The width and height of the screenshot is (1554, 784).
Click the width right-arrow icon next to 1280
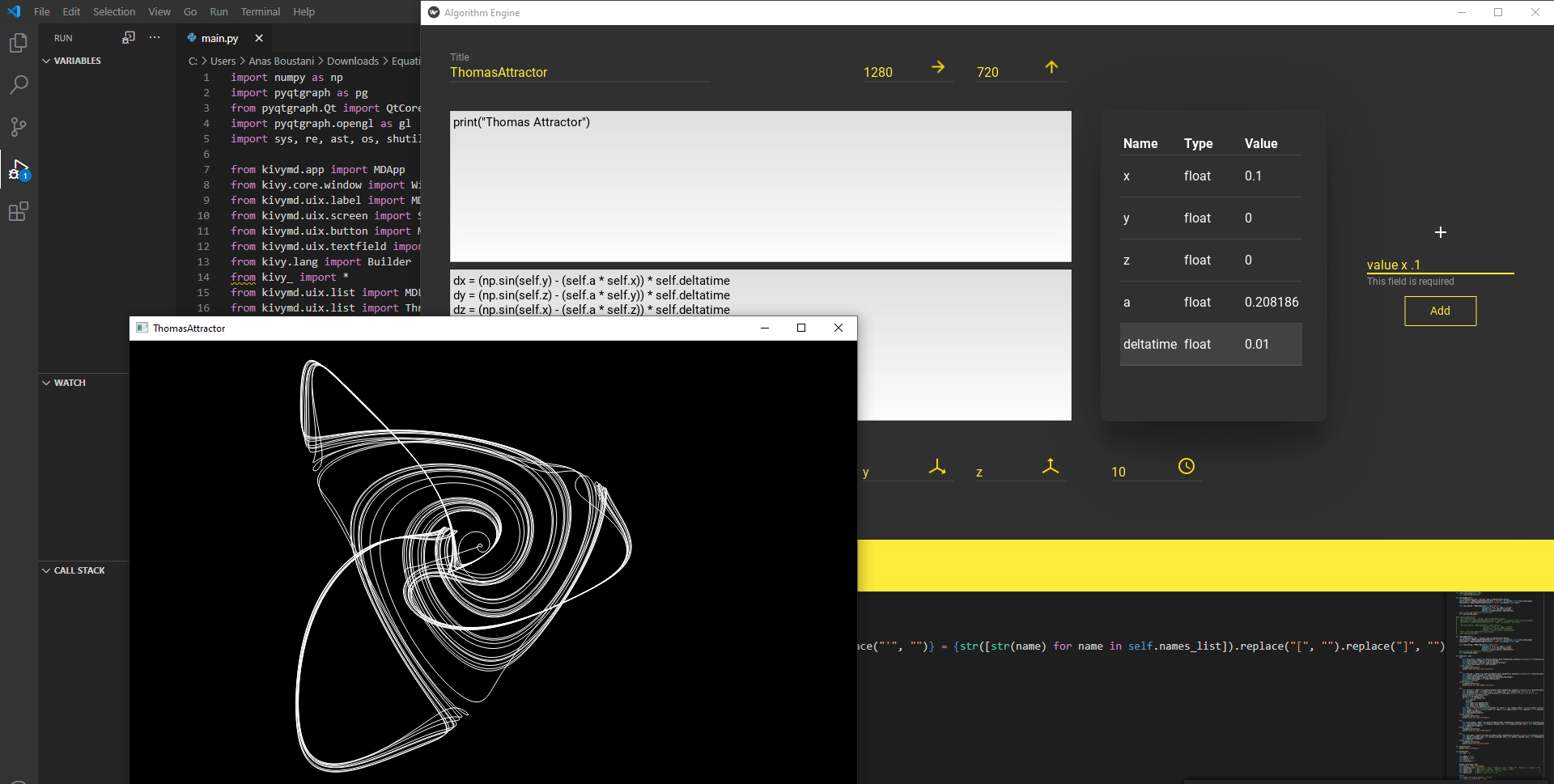point(938,67)
